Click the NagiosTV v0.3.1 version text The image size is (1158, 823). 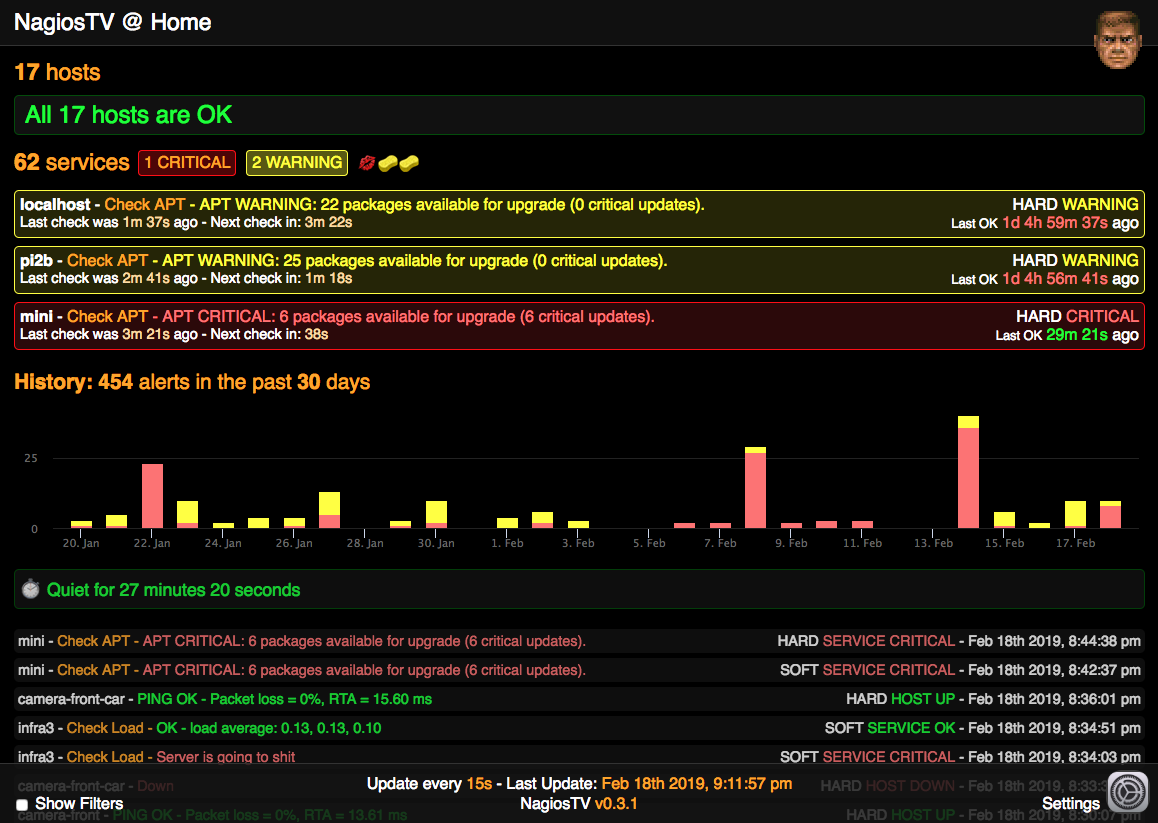tap(579, 804)
